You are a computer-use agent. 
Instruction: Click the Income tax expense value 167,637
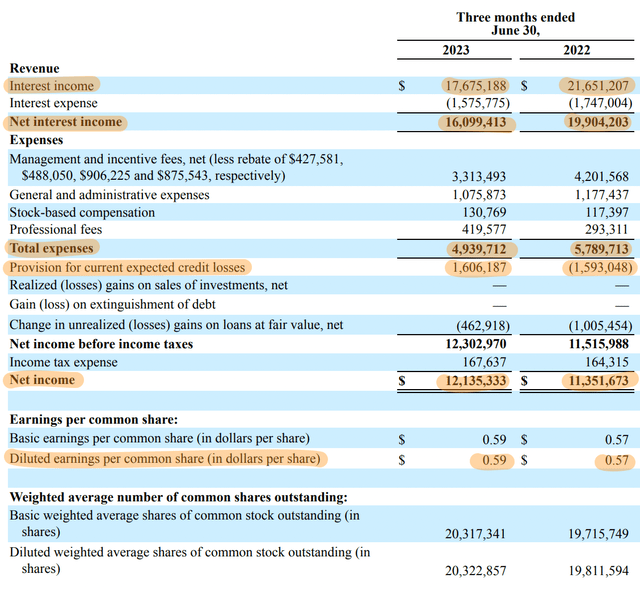coord(484,362)
